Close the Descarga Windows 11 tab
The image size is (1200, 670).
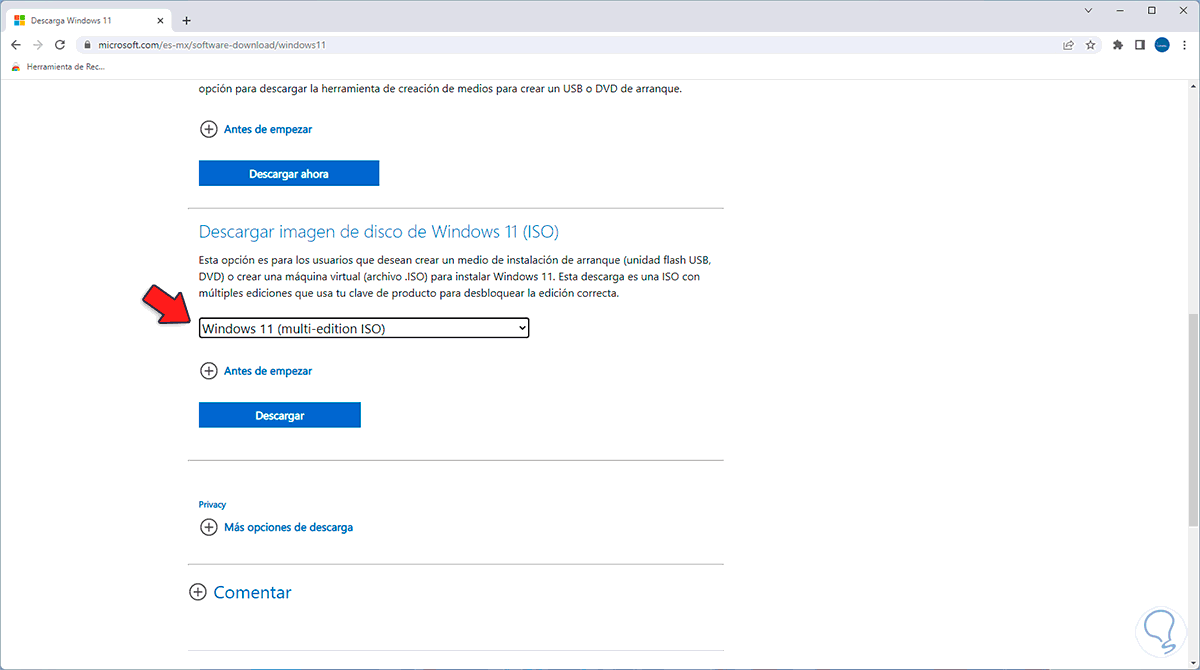coord(162,20)
